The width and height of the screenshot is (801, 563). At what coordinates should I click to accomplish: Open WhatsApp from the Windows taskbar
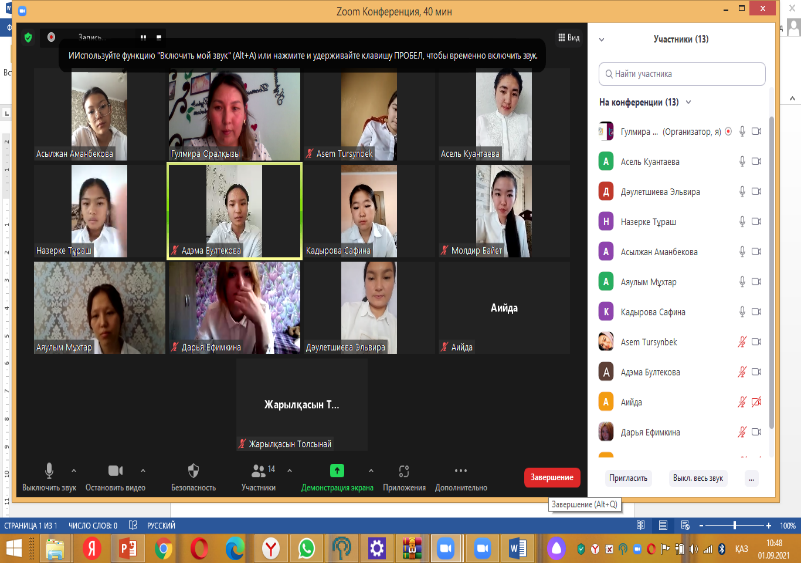pos(306,548)
